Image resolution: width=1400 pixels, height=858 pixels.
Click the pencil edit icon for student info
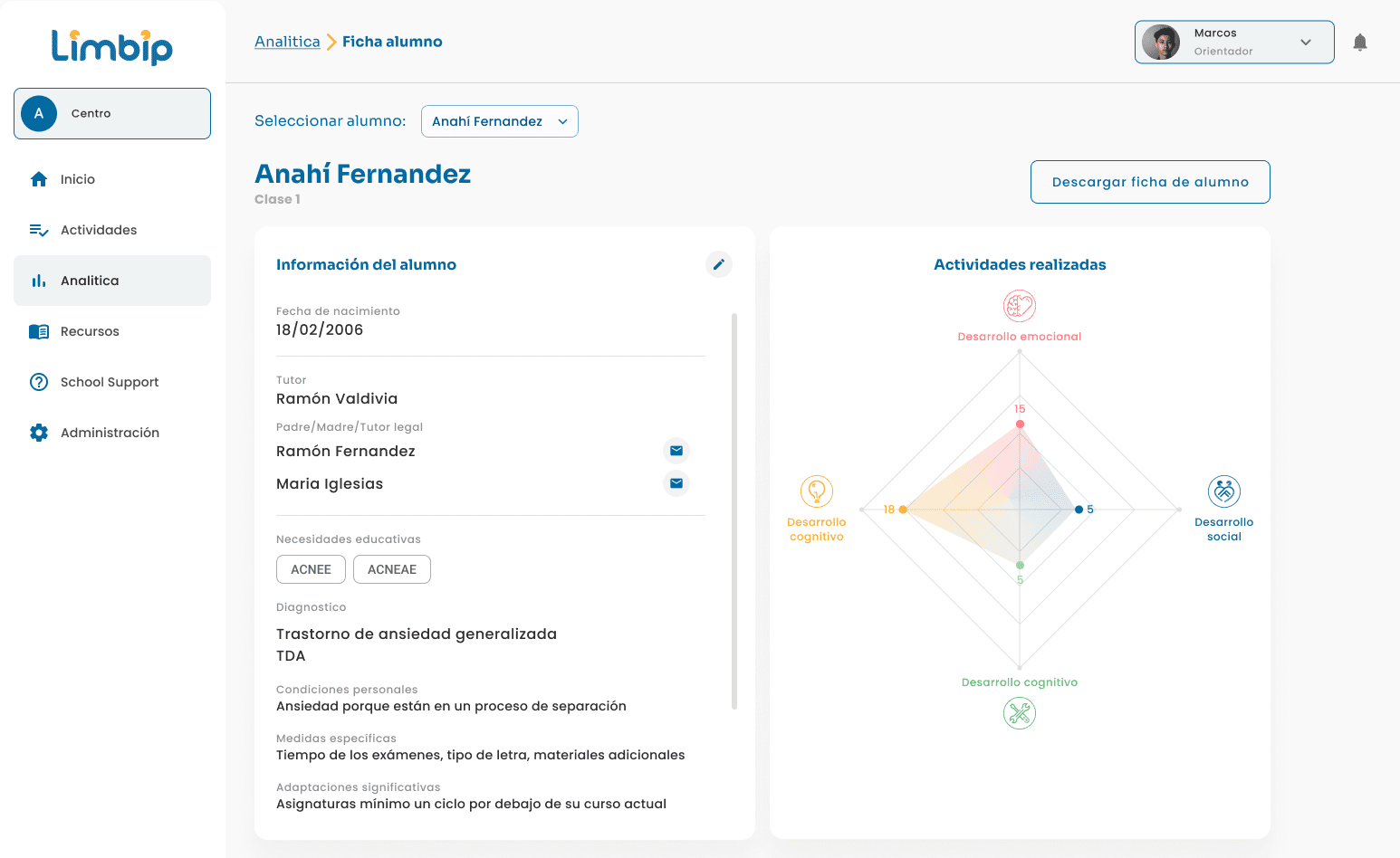(719, 264)
